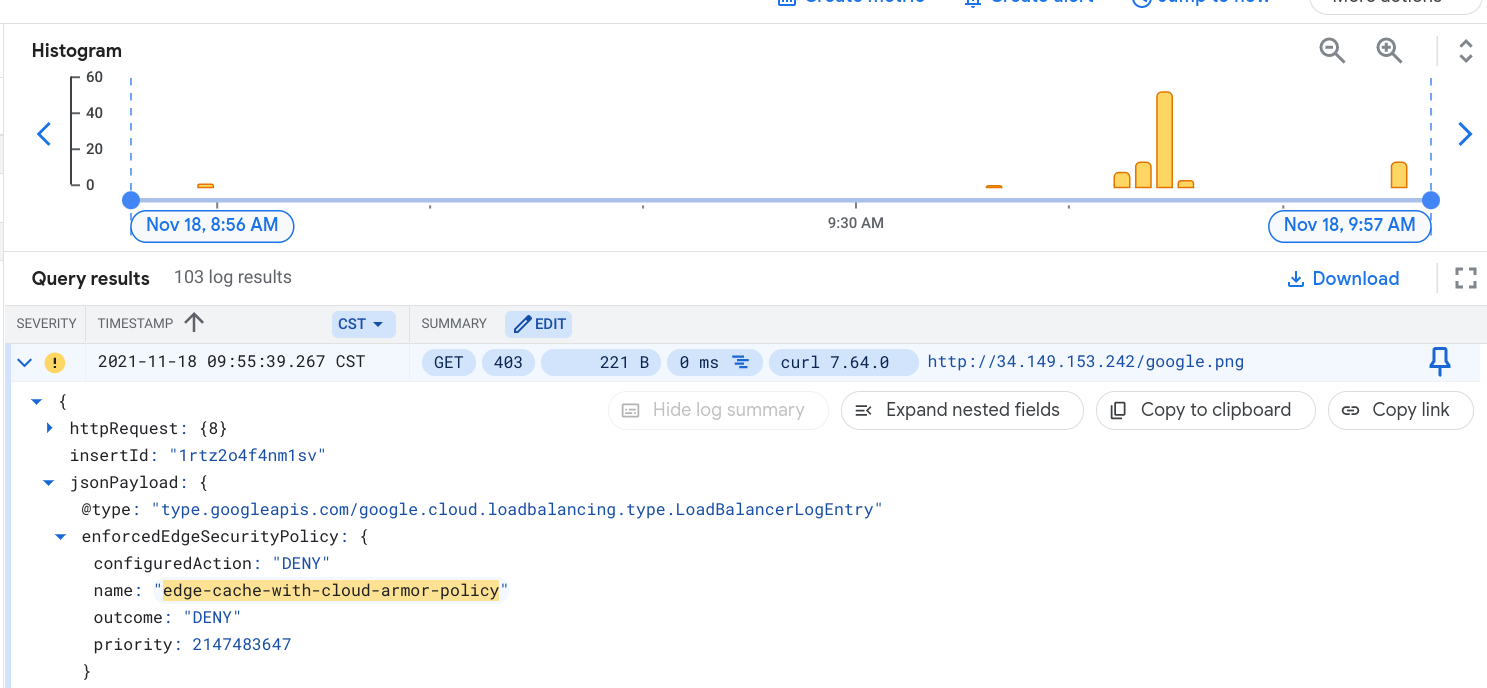The height and width of the screenshot is (688, 1487).
Task: Click the timestamp sort arrow
Action: click(194, 323)
